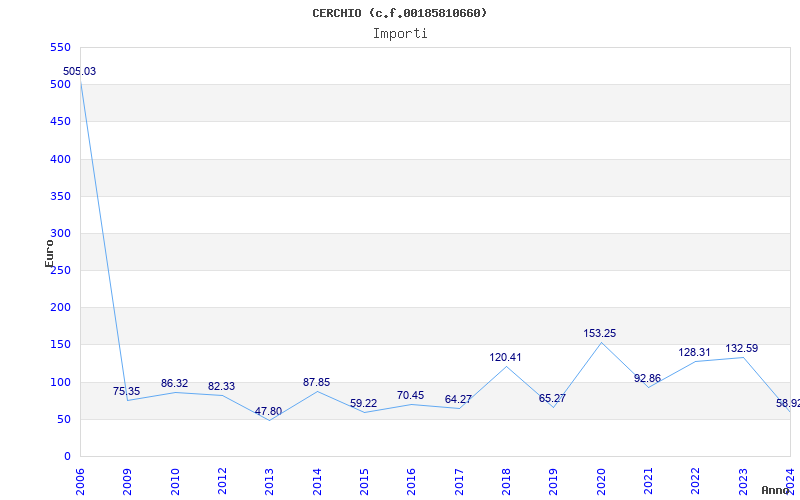Click year 2012 on x-axis
This screenshot has width=800, height=500.
click(x=222, y=481)
